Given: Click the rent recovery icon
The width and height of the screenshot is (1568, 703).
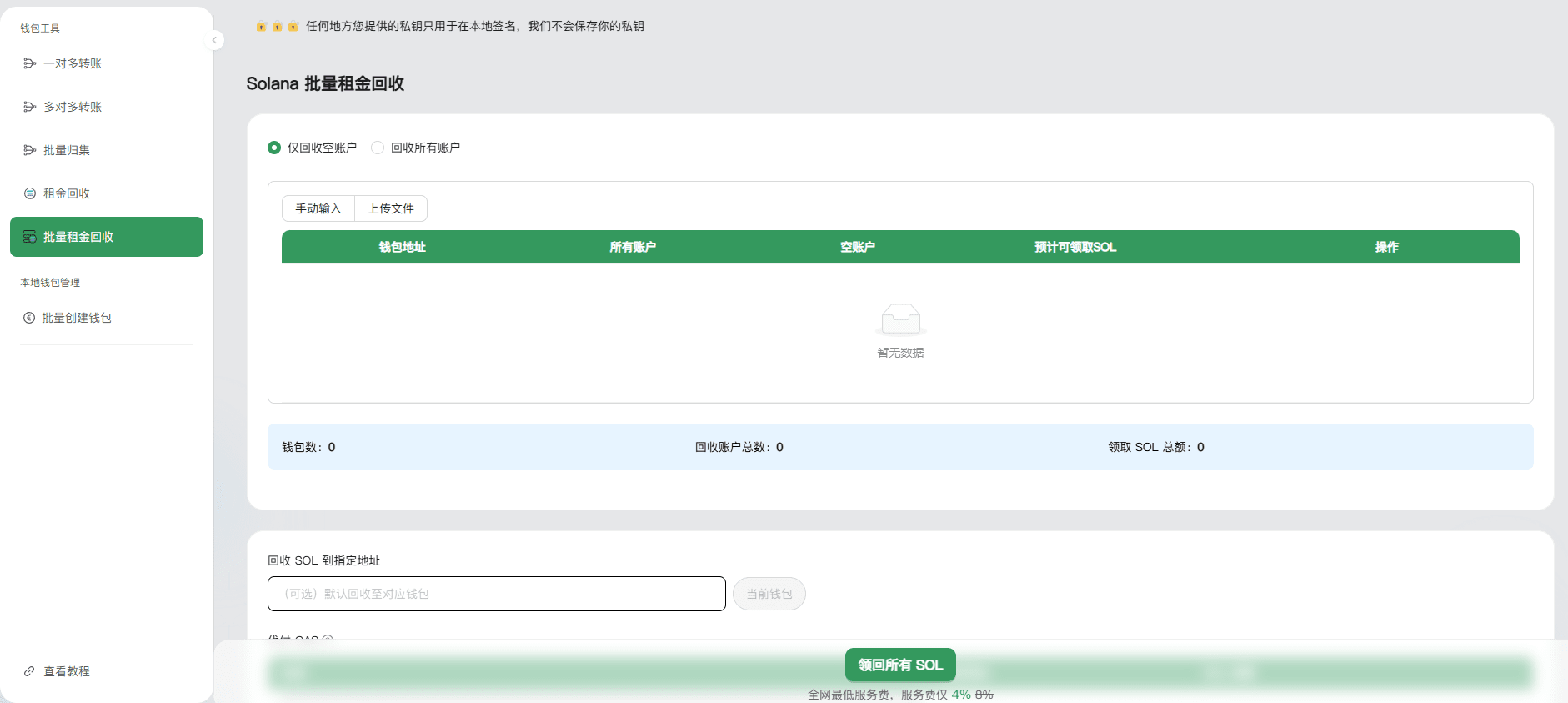Looking at the screenshot, I should click(29, 193).
